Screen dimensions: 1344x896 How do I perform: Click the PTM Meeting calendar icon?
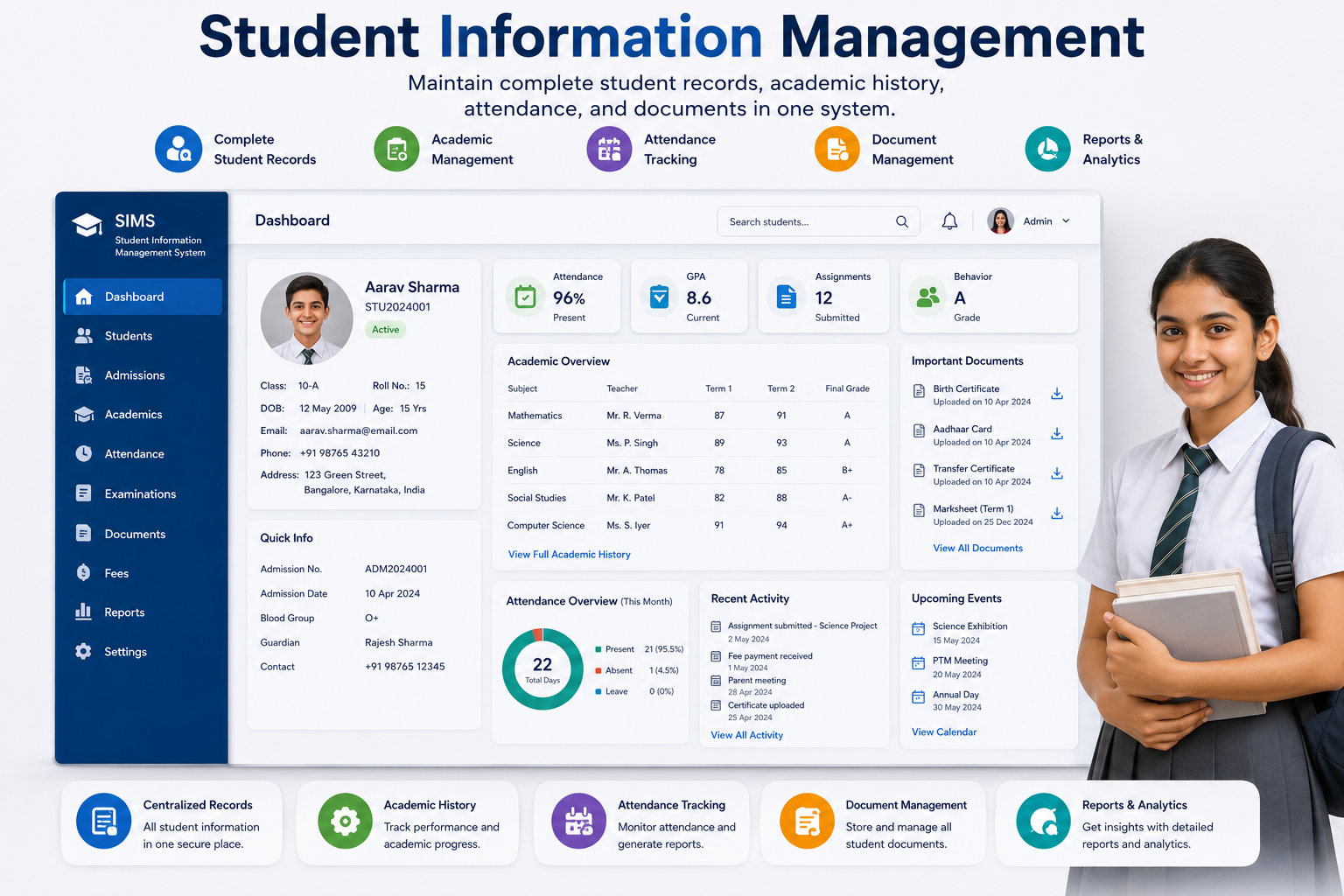pyautogui.click(x=919, y=663)
